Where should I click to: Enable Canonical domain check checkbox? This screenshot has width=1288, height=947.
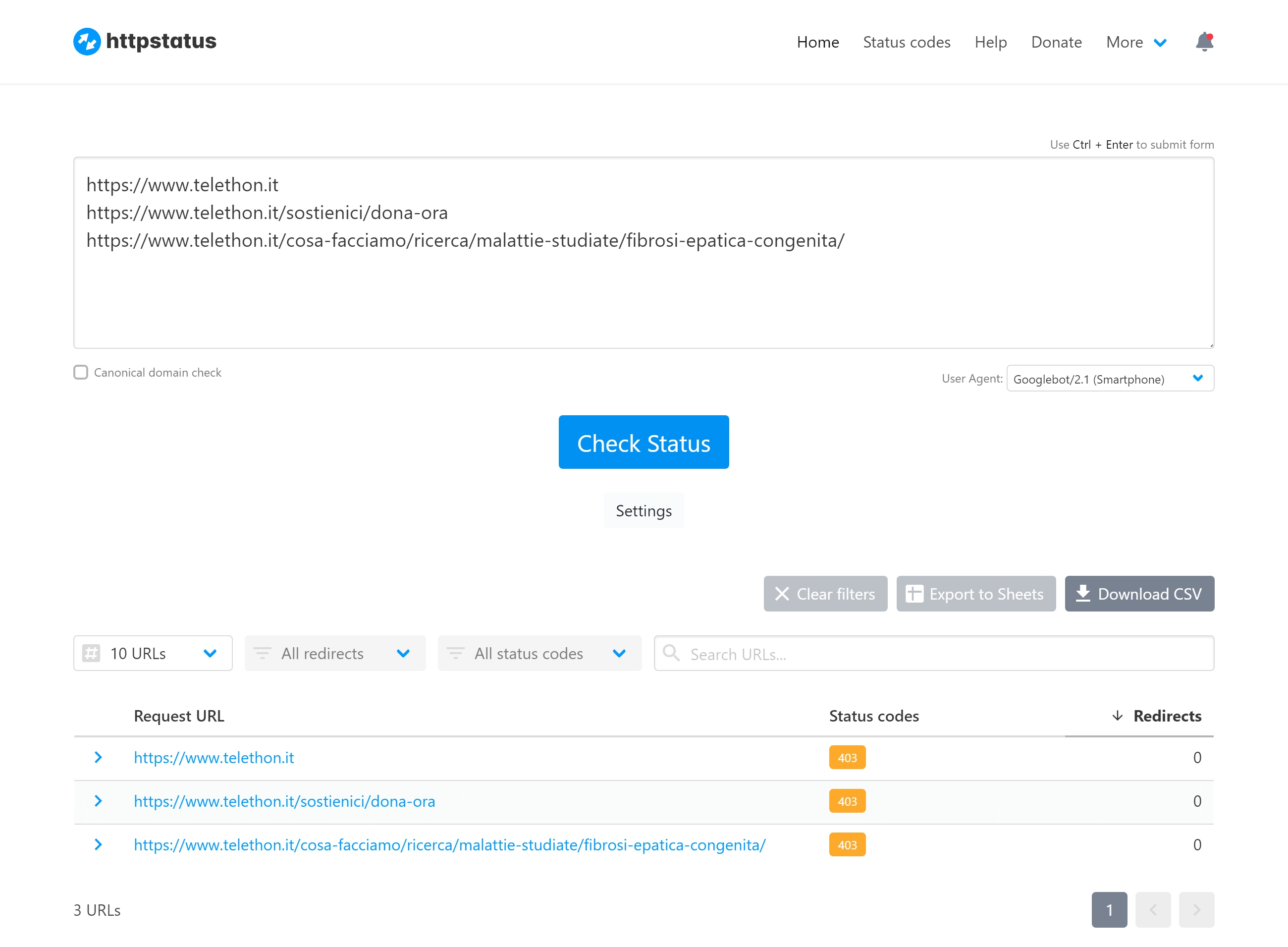(x=81, y=372)
